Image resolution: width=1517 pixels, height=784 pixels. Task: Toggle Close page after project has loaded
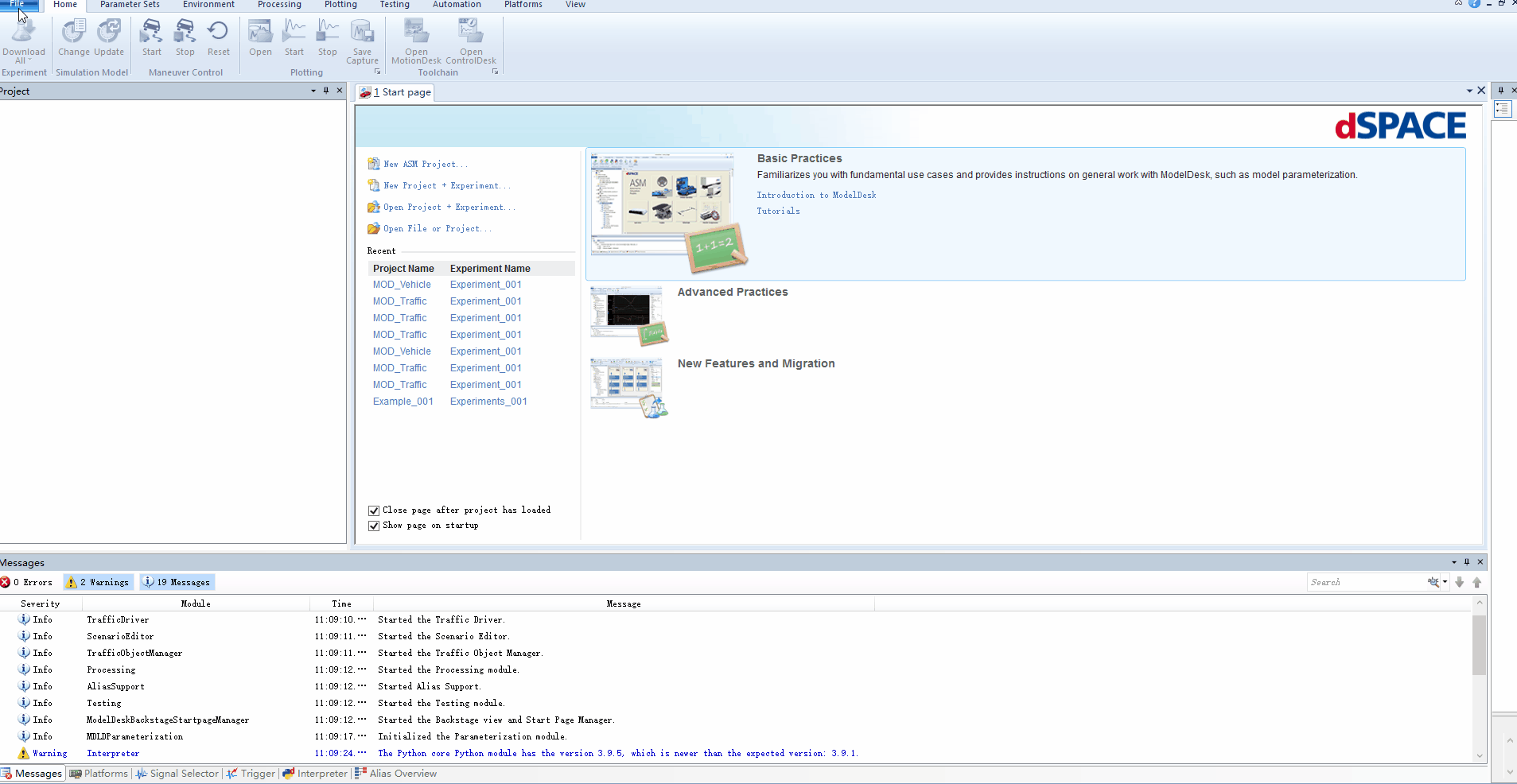pyautogui.click(x=374, y=510)
